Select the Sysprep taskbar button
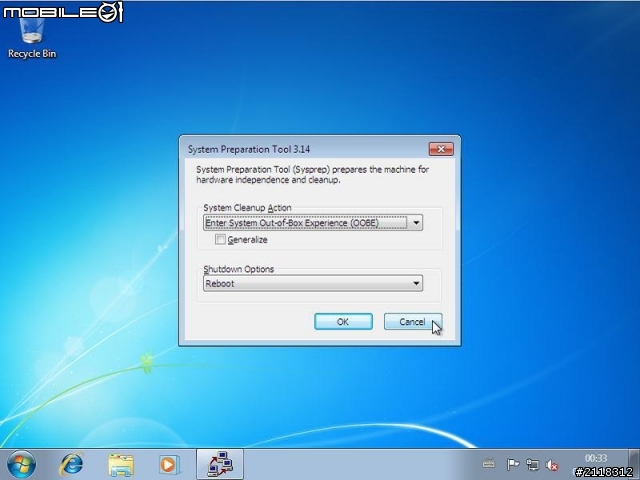The height and width of the screenshot is (480, 640). (220, 464)
